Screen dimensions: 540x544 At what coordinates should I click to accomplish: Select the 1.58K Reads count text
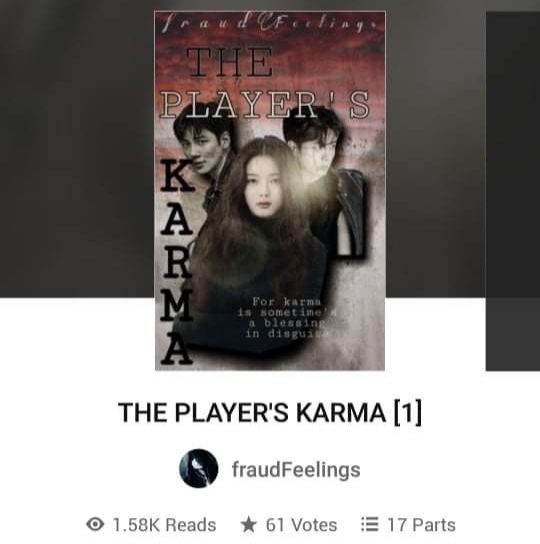[164, 524]
